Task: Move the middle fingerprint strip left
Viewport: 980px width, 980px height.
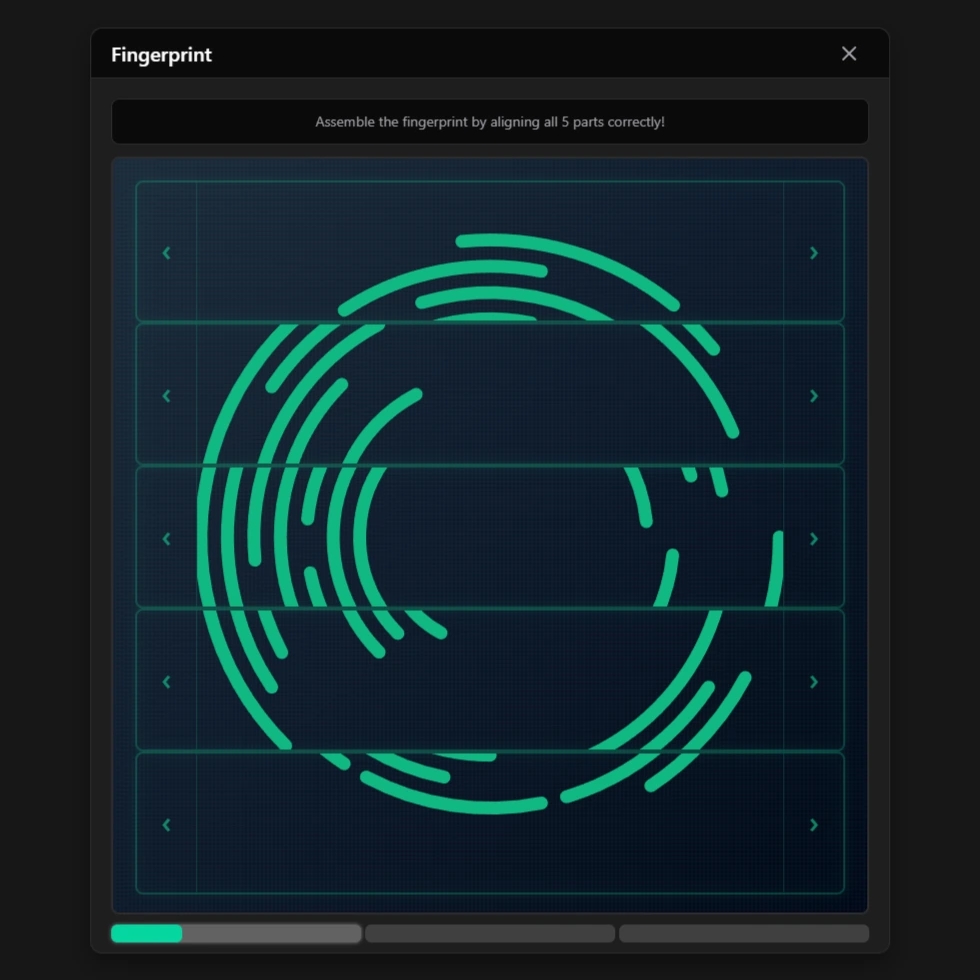Action: 167,539
